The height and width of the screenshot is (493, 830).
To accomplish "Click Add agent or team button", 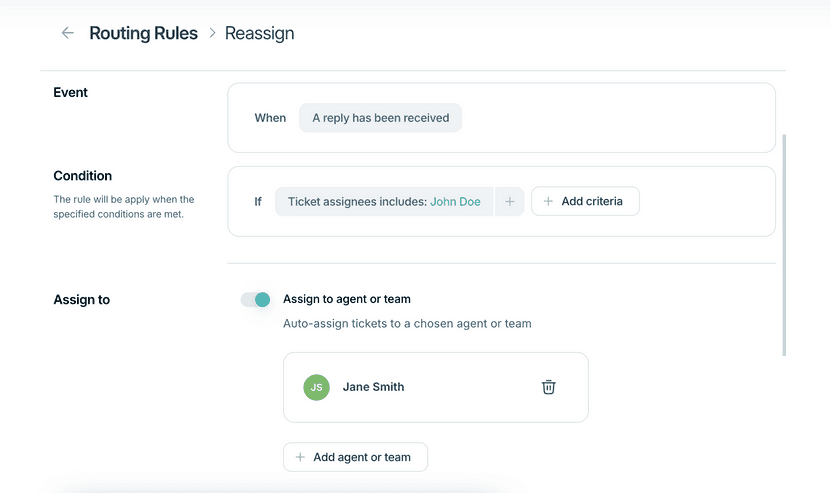I will (x=355, y=457).
